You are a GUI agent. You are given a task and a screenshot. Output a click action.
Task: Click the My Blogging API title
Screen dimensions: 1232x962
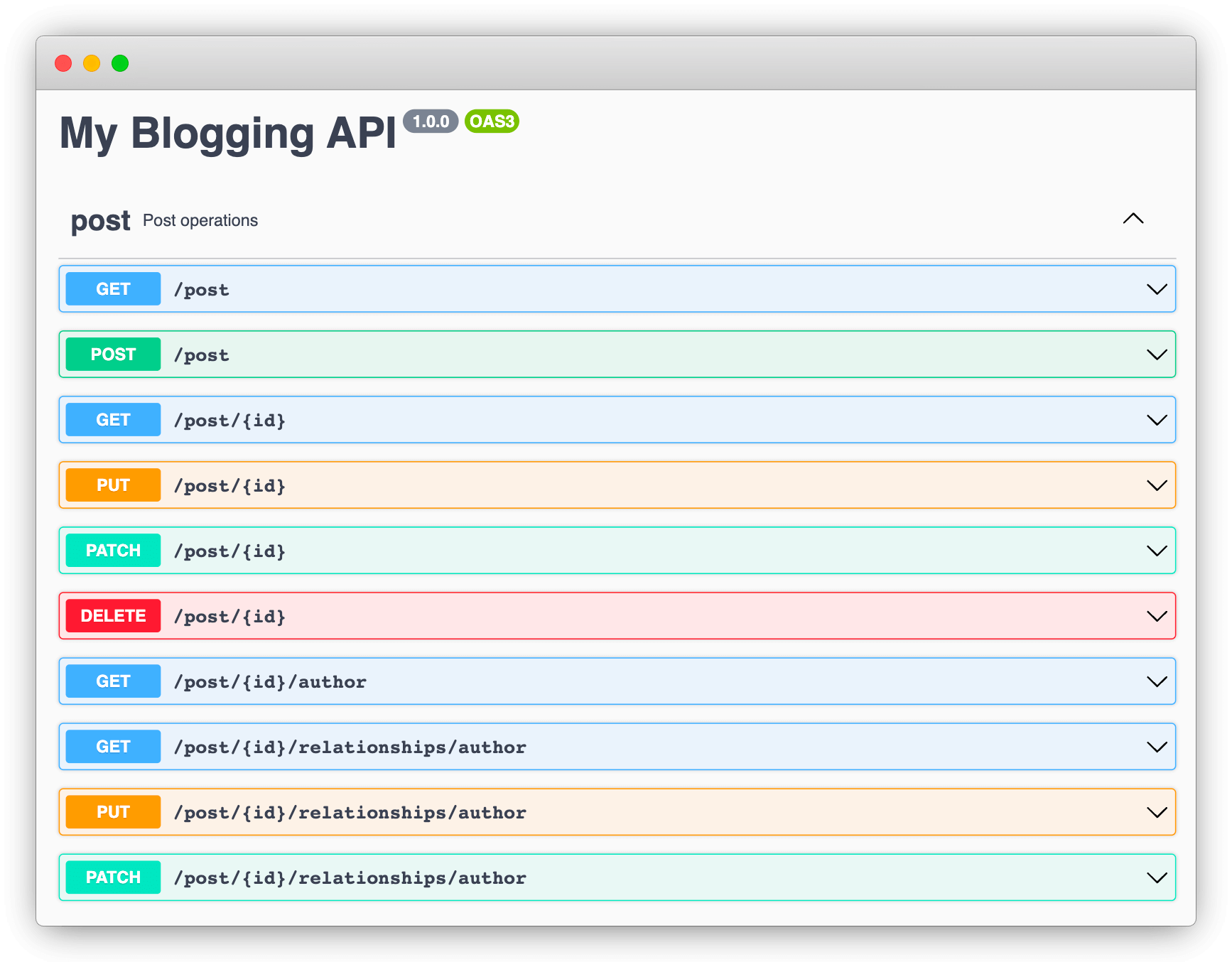pos(229,132)
